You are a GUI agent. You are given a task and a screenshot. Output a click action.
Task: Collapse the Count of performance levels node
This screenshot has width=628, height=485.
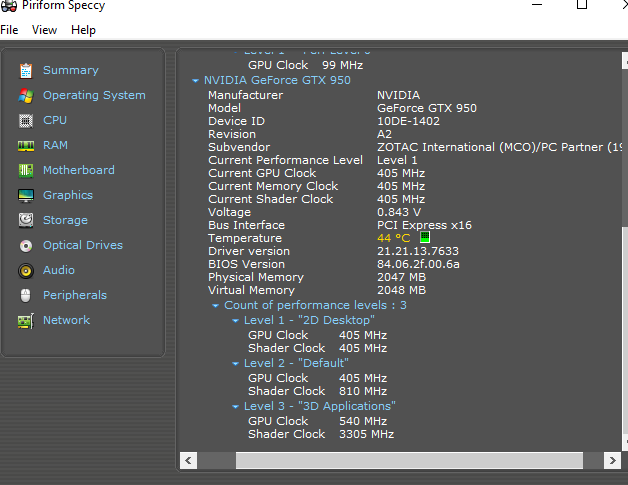coord(215,306)
